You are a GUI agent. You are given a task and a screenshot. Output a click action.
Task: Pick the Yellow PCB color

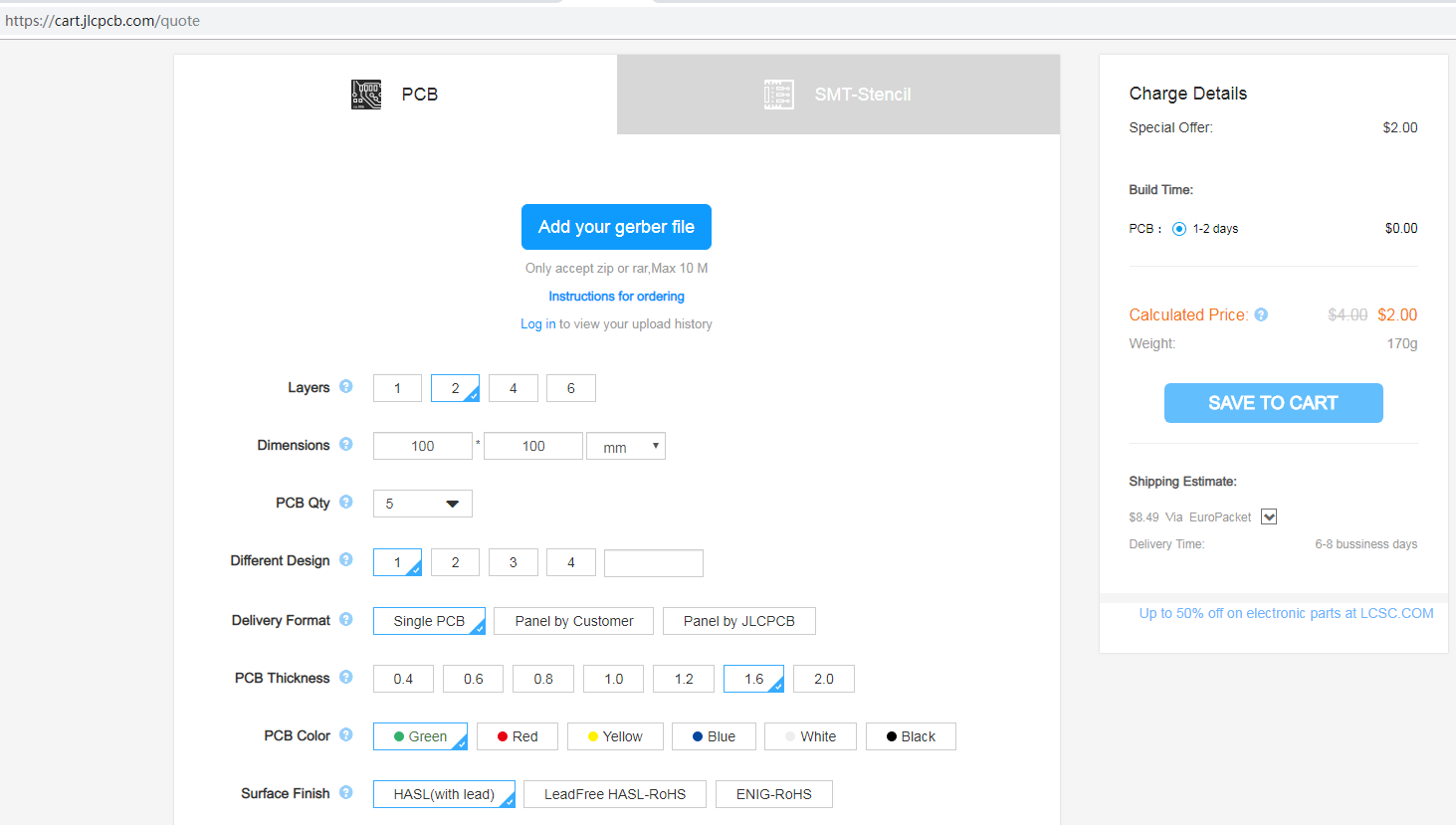pos(615,736)
